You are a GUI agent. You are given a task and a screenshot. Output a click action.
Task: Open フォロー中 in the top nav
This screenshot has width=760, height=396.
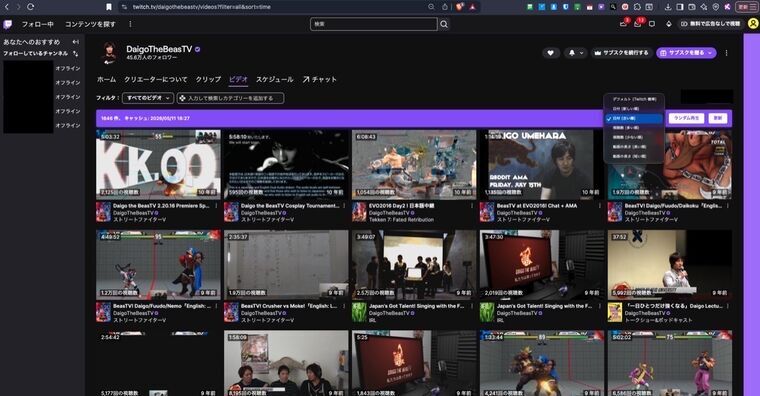37,24
